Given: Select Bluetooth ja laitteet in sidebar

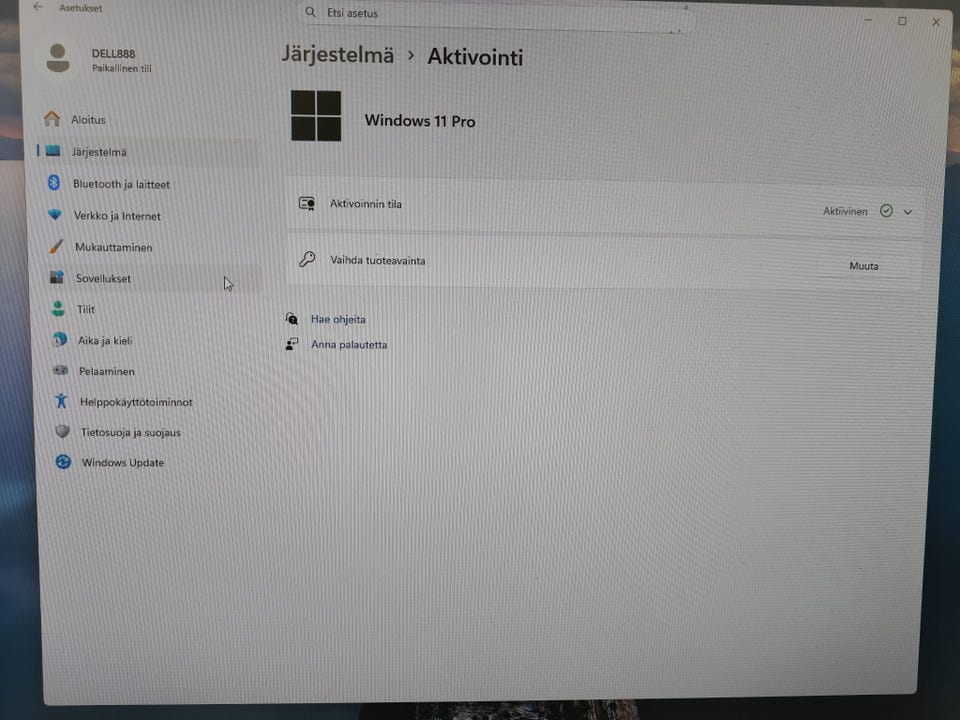Looking at the screenshot, I should point(149,184).
